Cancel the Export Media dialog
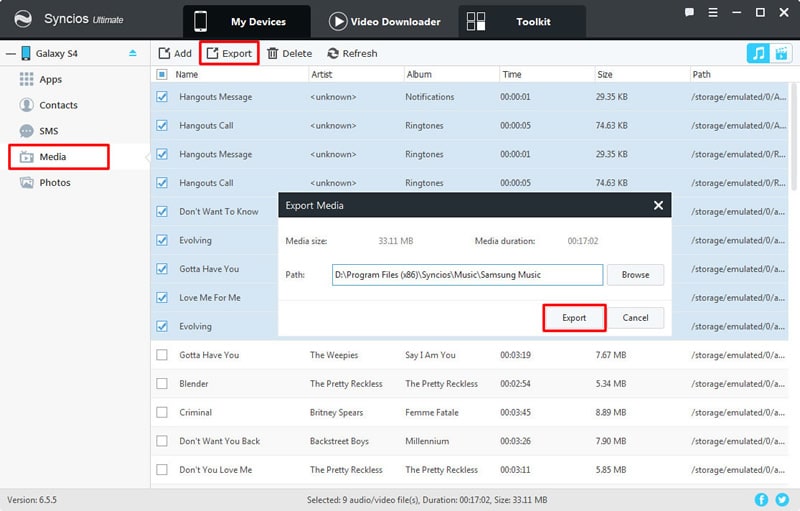 pyautogui.click(x=635, y=318)
